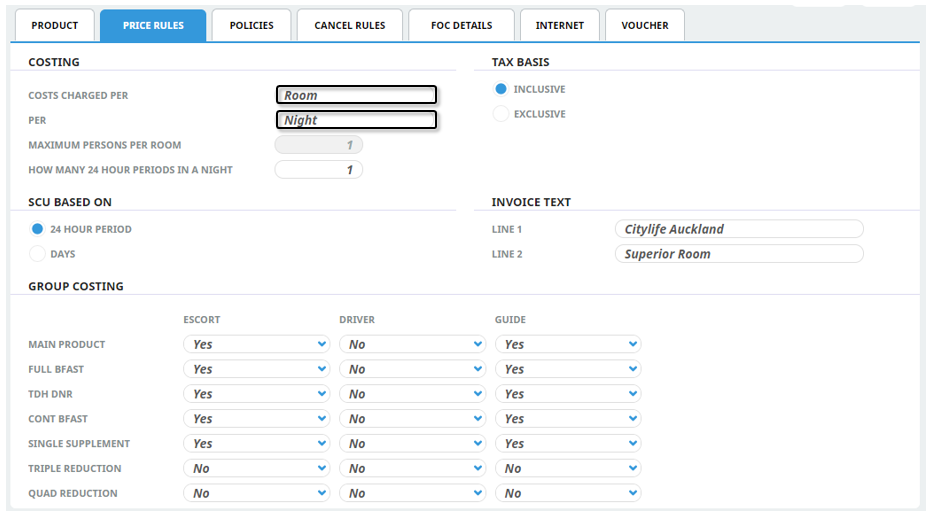Select the Voucher tab
This screenshot has height=519, width=931.
644,25
